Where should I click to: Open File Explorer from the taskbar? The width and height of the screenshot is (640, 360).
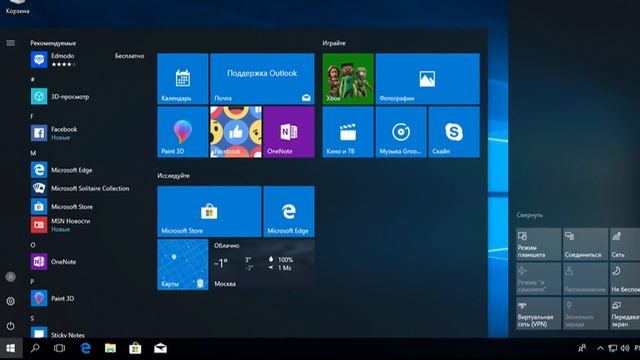[x=110, y=348]
